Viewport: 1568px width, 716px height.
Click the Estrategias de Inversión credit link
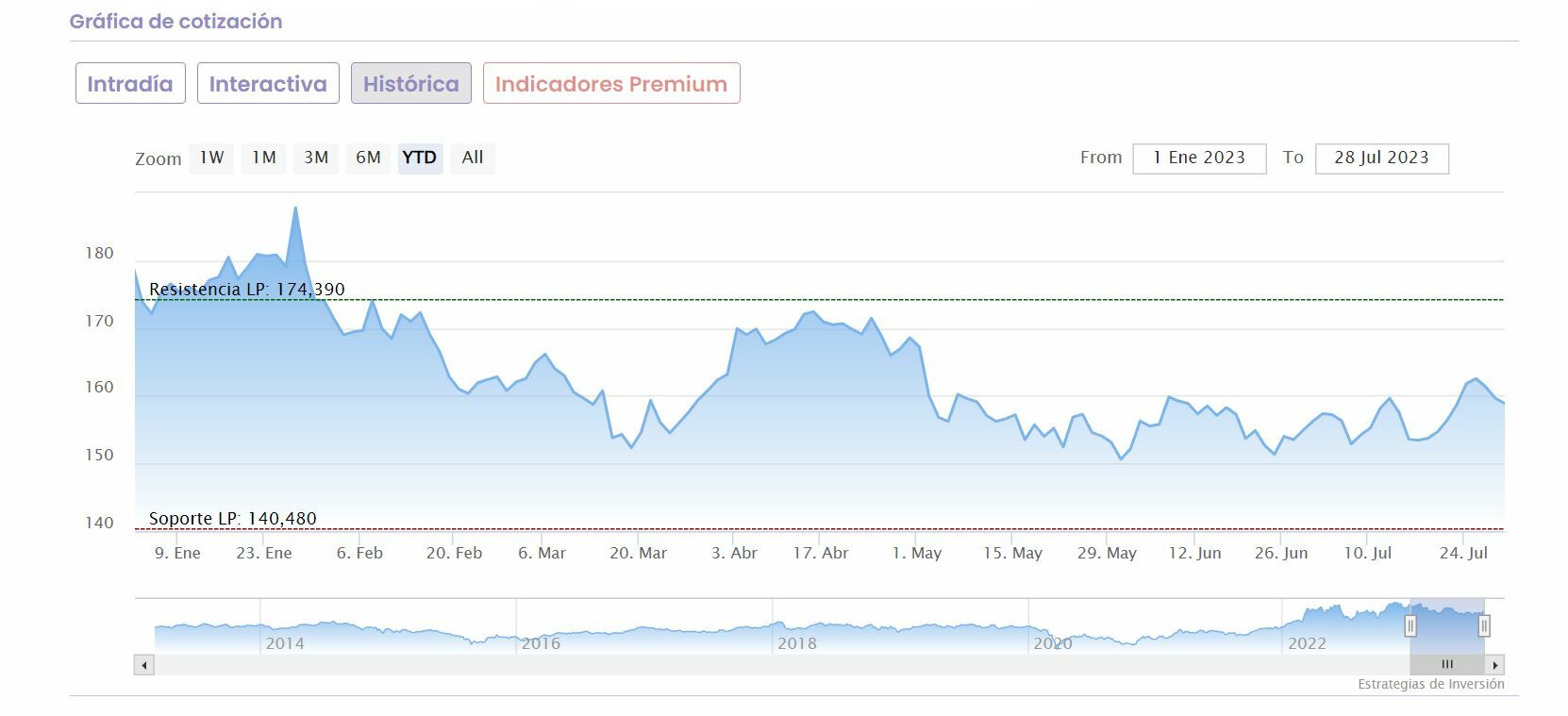[1430, 684]
